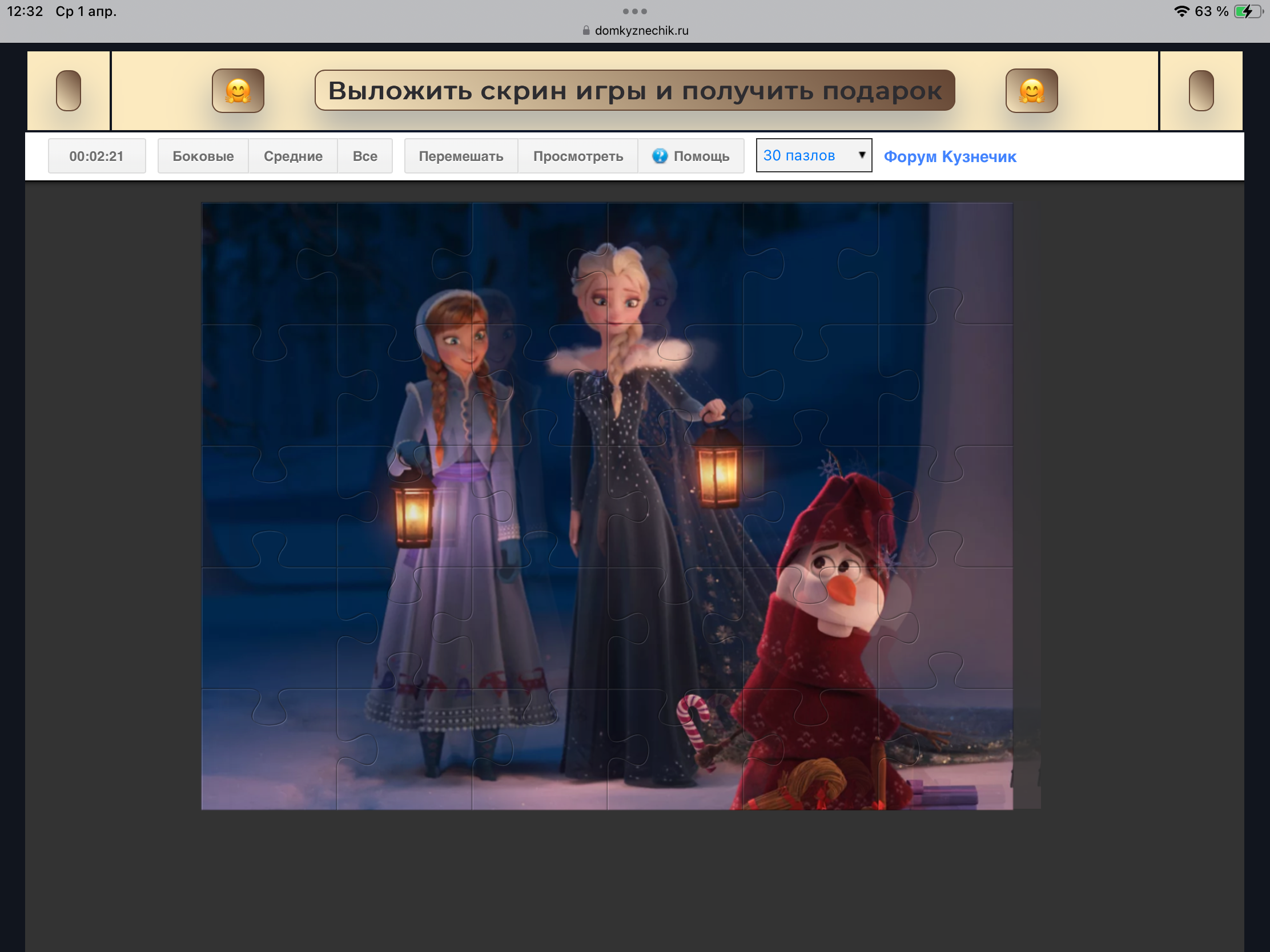Tap the battery status icon

coord(1247,11)
